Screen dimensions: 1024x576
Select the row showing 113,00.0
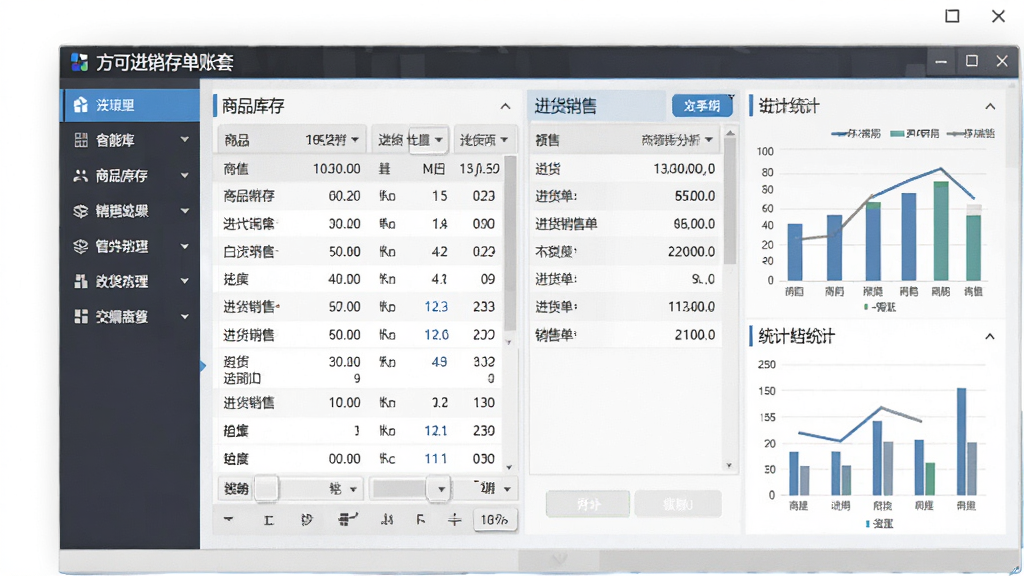626,306
